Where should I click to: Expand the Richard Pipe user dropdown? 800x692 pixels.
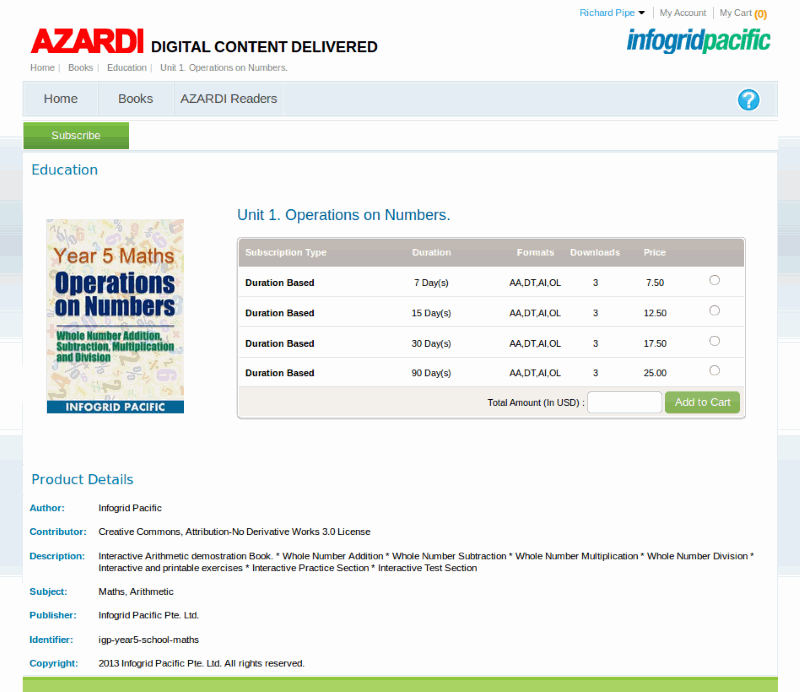coord(612,13)
